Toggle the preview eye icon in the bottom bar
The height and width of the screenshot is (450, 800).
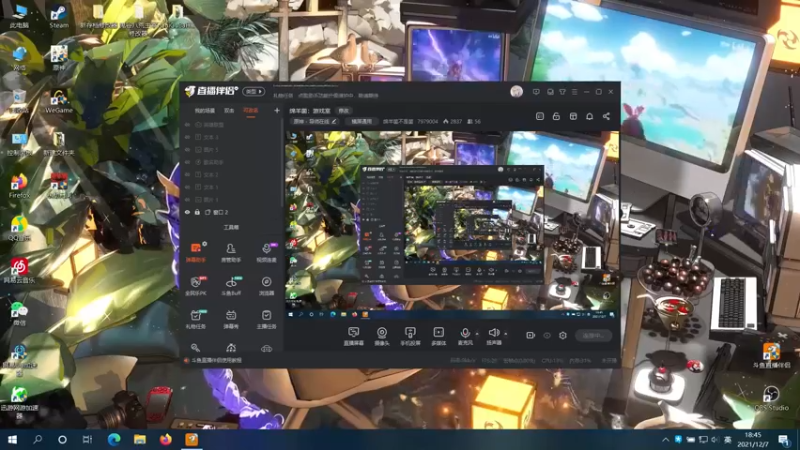pyautogui.click(x=546, y=335)
